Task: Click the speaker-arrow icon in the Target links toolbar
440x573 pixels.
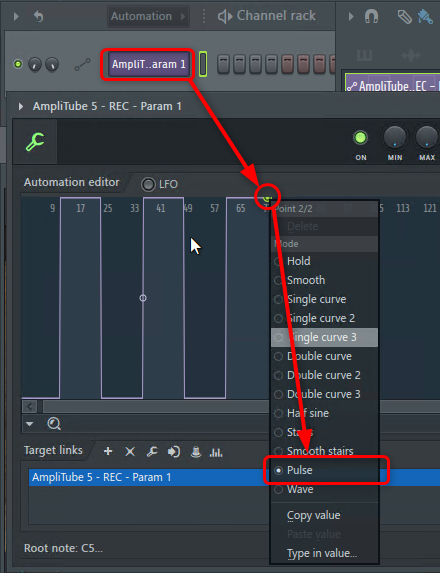Action: [x=174, y=452]
